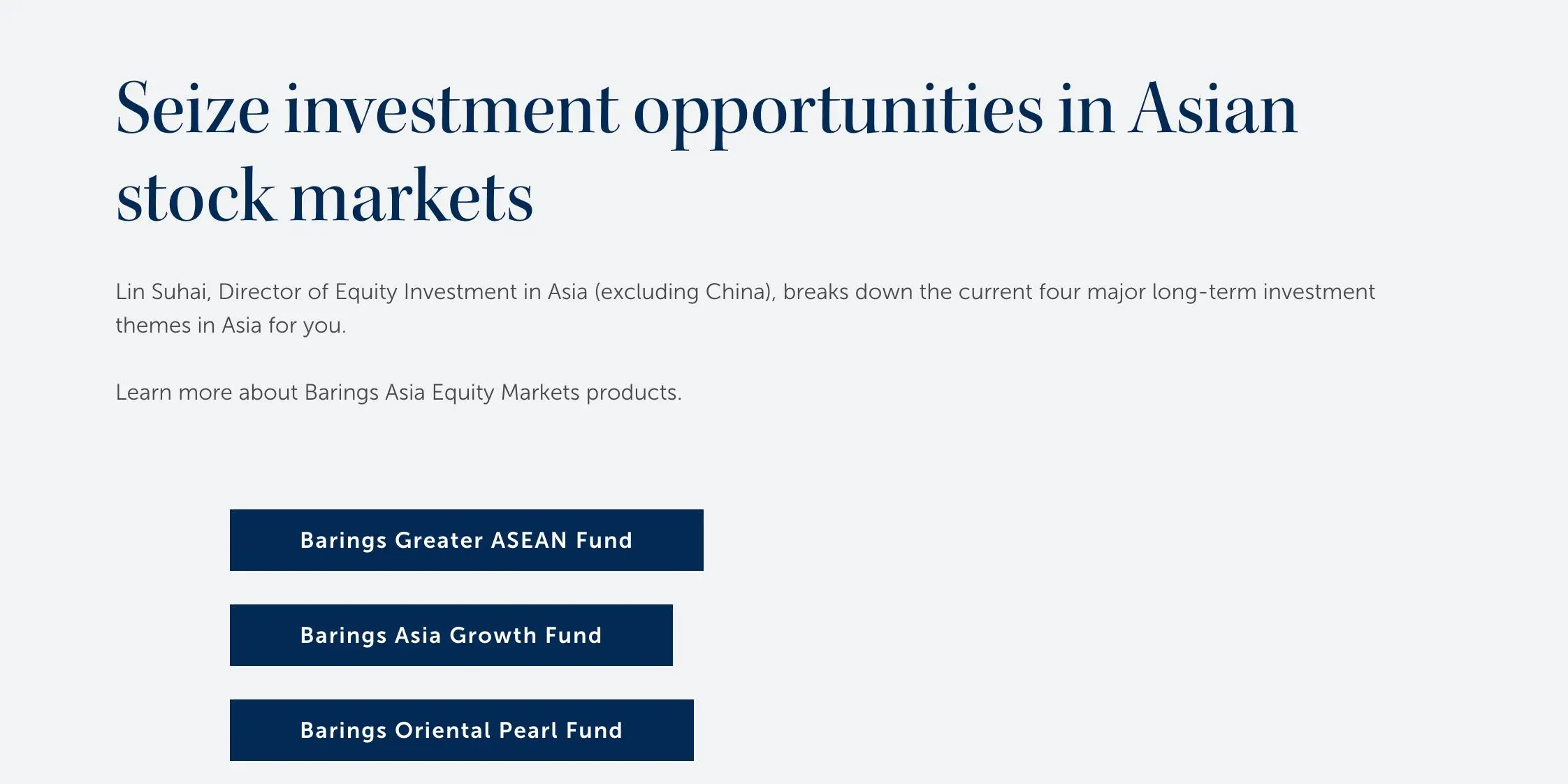Click the 'stock markets' heading line
The height and width of the screenshot is (784, 1568).
tap(324, 196)
